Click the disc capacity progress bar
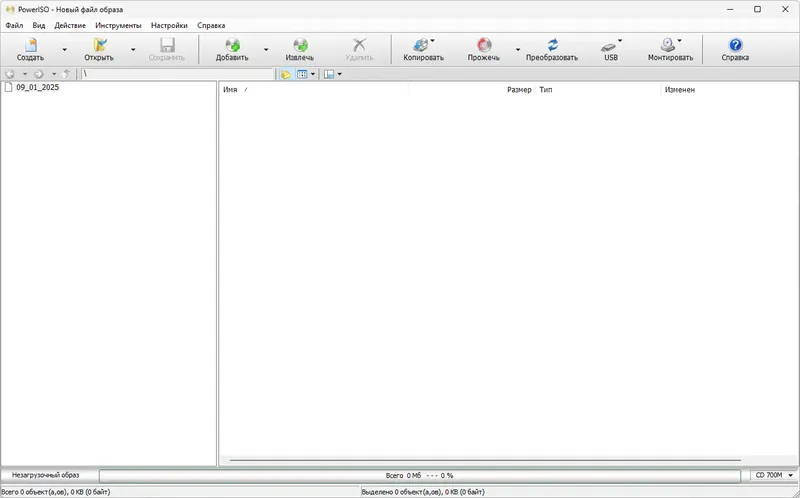Viewport: 800px width, 498px height. point(419,476)
